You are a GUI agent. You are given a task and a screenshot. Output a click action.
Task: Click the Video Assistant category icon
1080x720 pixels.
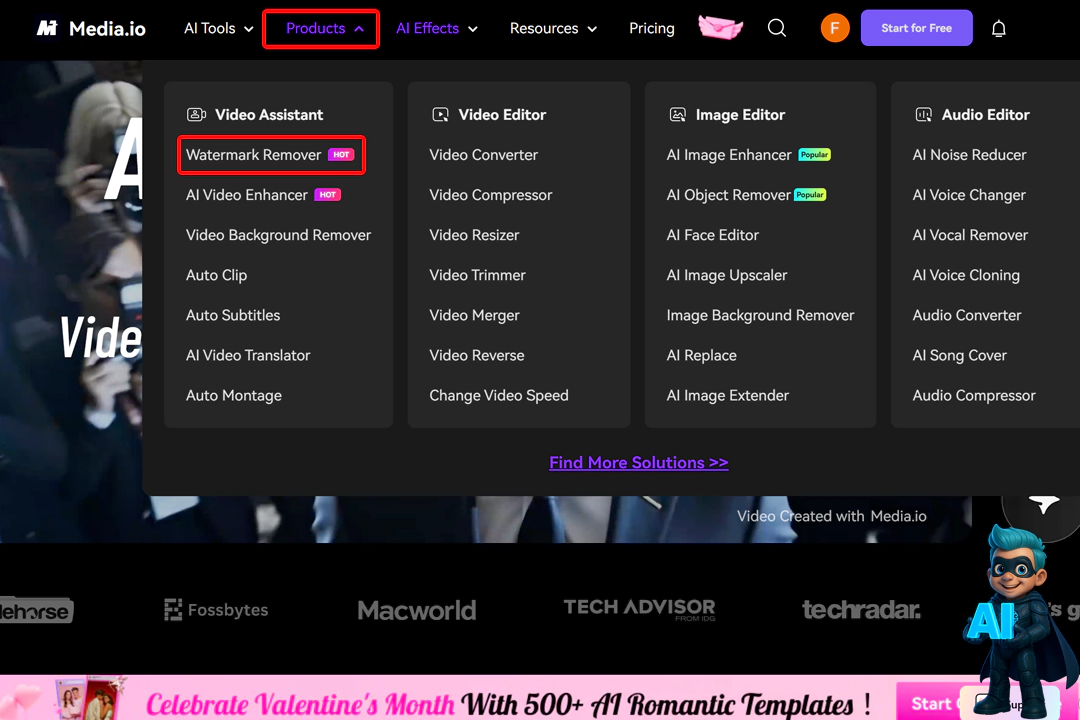197,115
